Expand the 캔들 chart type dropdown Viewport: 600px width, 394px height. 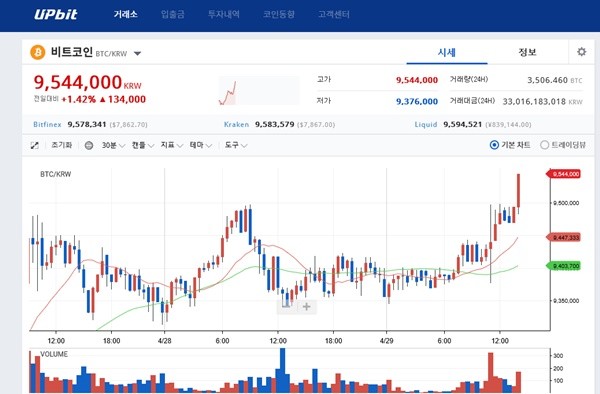pyautogui.click(x=143, y=145)
